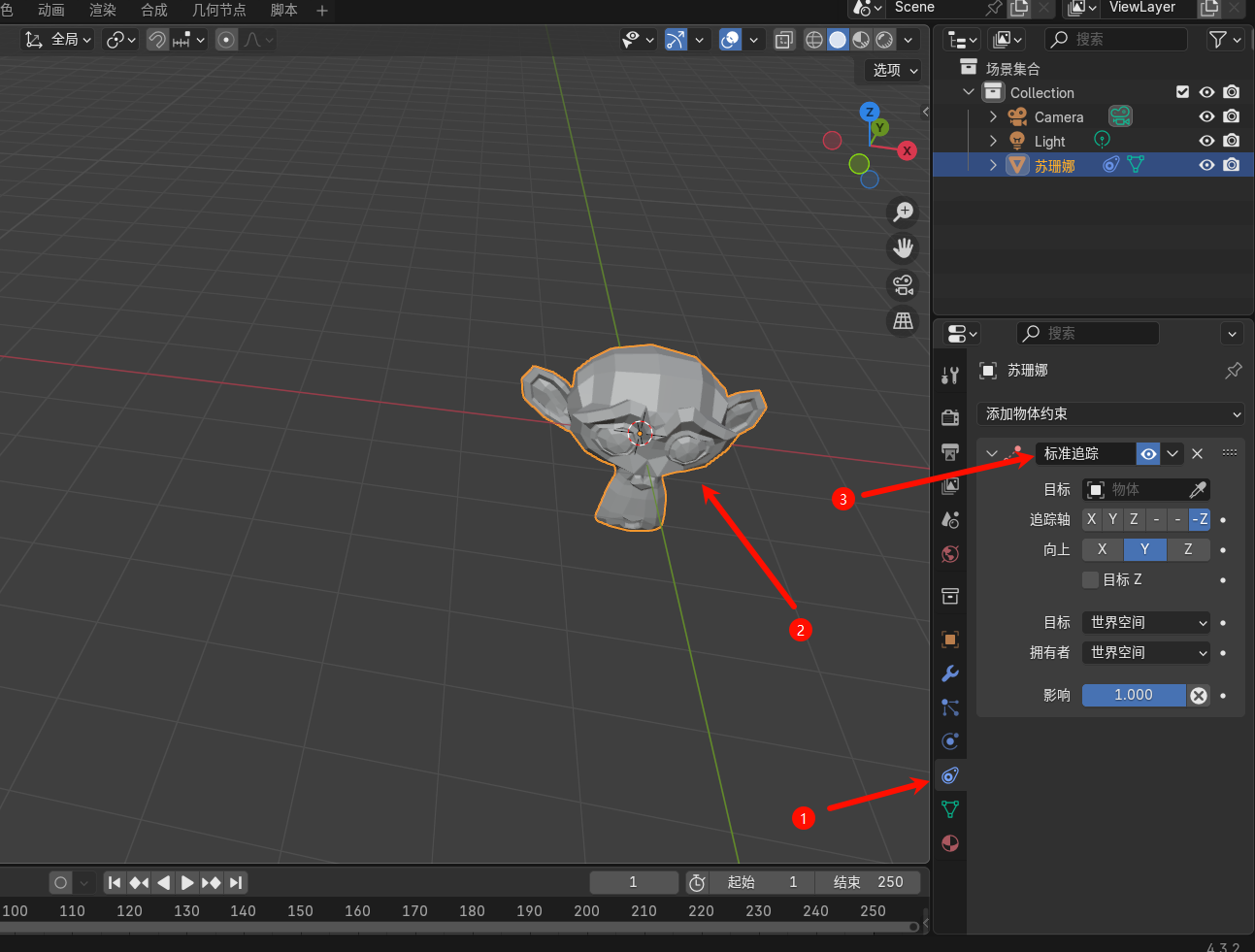Enable the 目标 Z checkbox
Viewport: 1255px width, 952px height.
(x=1091, y=579)
